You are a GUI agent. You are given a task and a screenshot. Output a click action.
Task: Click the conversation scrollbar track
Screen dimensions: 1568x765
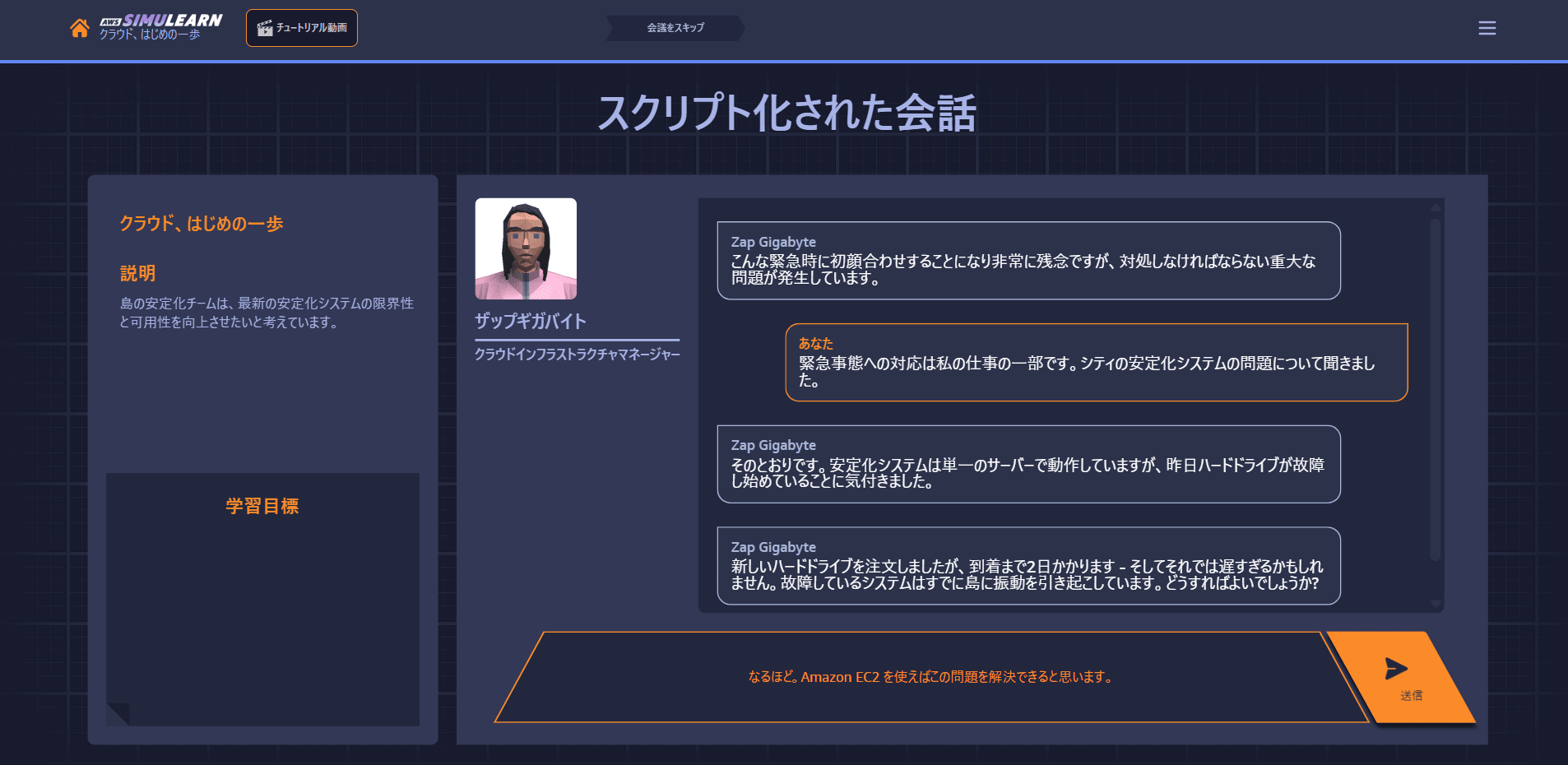click(1436, 389)
